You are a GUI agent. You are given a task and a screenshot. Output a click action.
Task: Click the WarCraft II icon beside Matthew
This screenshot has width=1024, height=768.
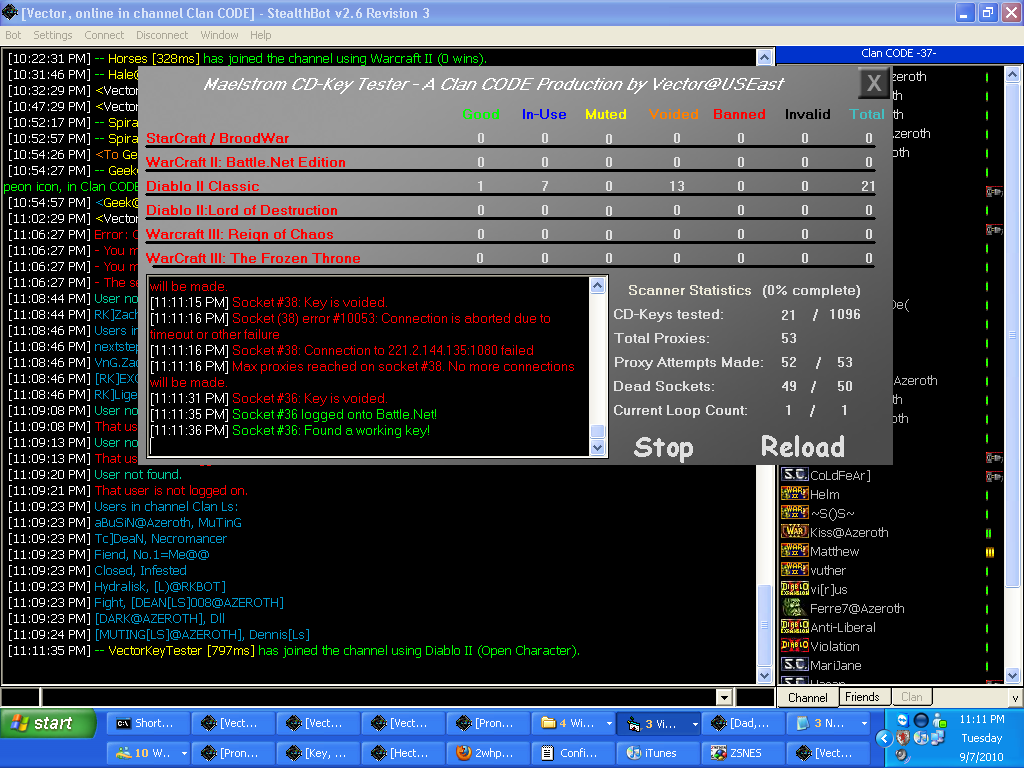(x=795, y=551)
